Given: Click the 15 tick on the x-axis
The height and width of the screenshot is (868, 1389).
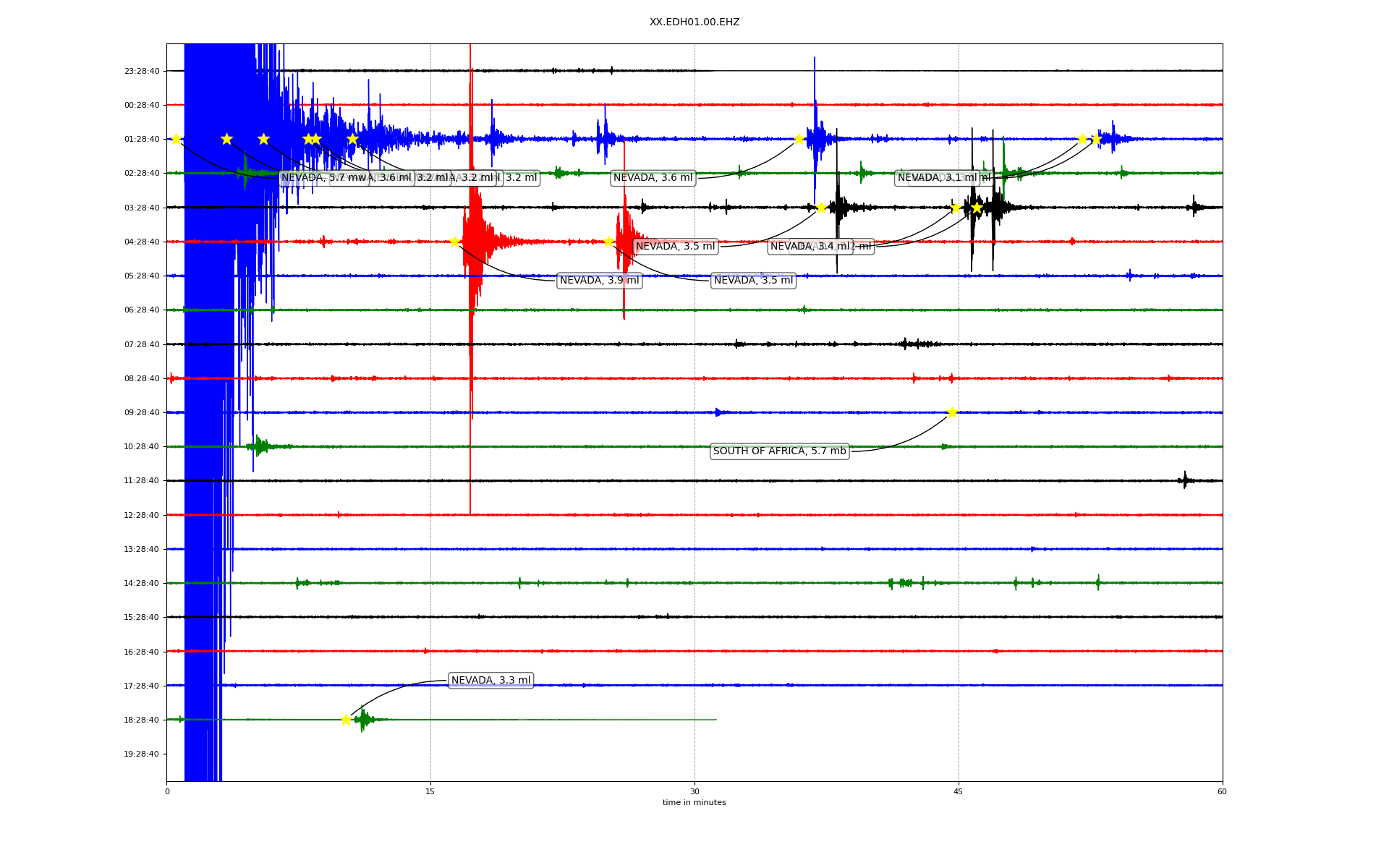Looking at the screenshot, I should pos(430,791).
